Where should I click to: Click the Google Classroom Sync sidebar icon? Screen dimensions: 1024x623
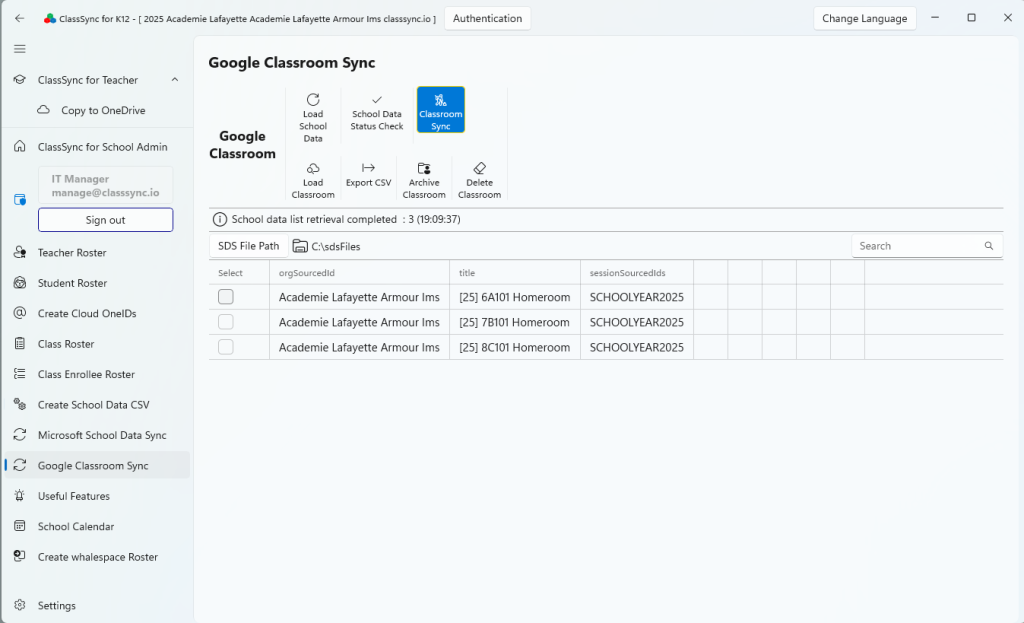pyautogui.click(x=20, y=466)
